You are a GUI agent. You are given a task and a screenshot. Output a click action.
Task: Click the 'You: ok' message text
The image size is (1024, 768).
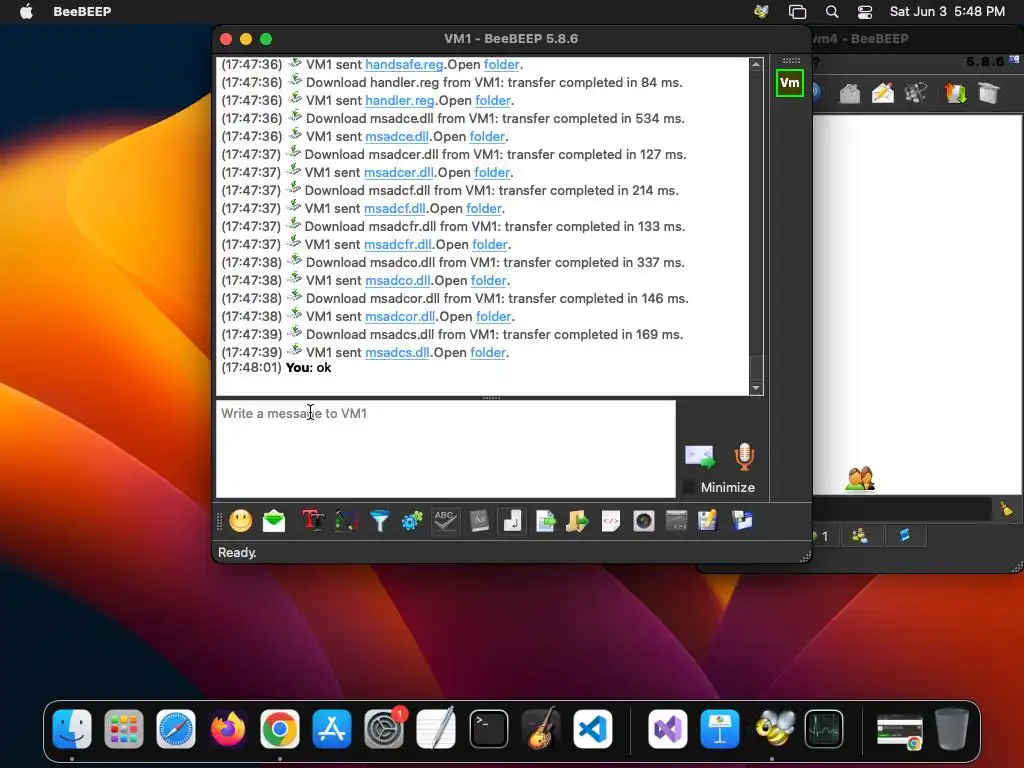click(x=308, y=368)
